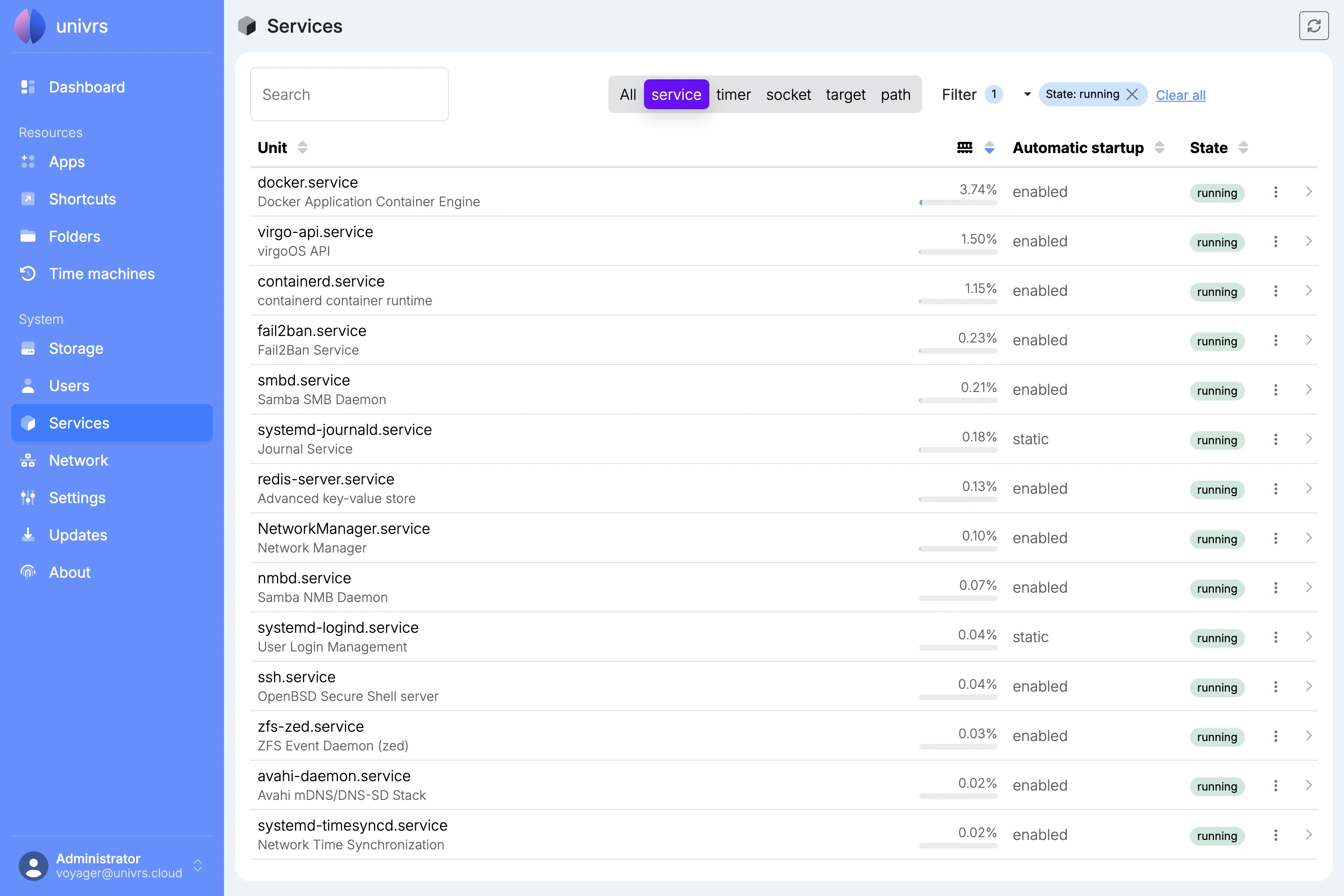
Task: Switch to target units tab
Action: click(x=846, y=94)
